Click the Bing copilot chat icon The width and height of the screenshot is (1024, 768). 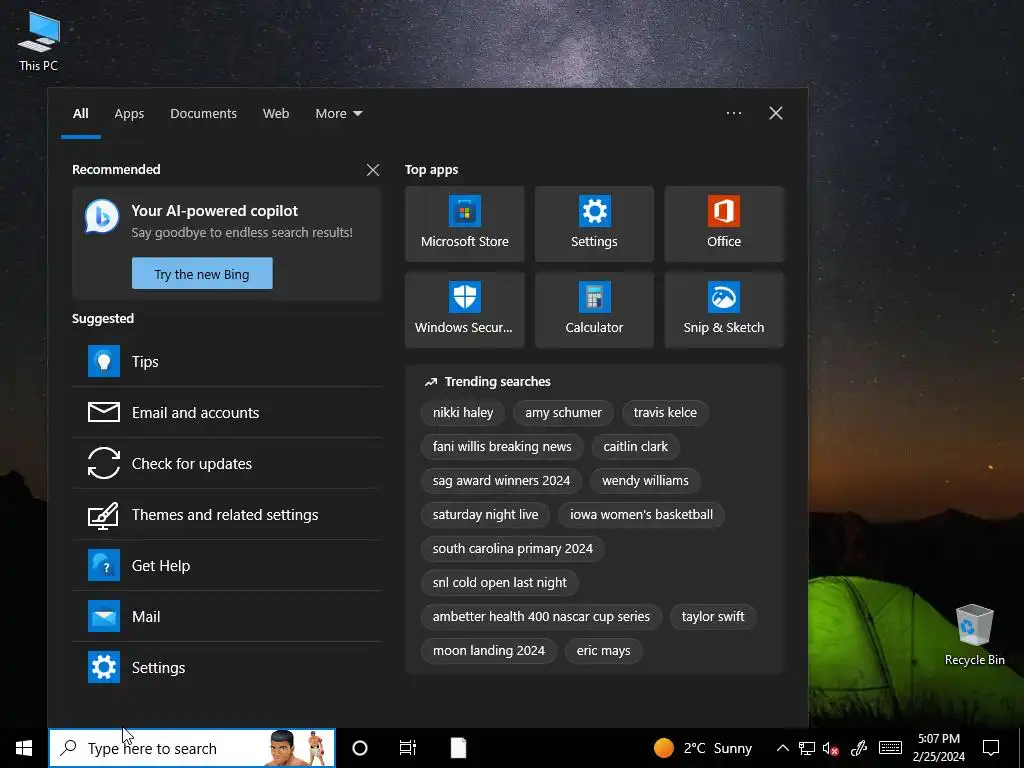(x=102, y=217)
